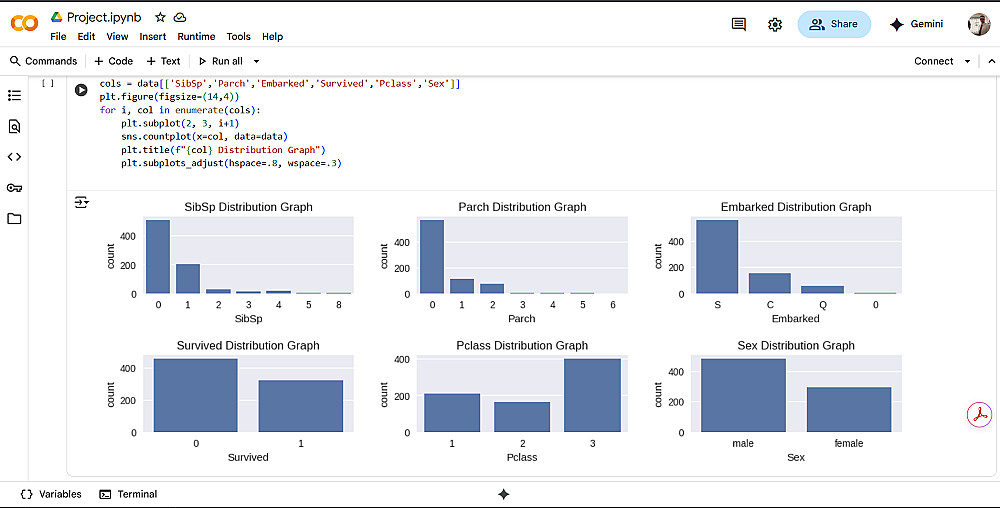Click the Share button

pos(834,25)
